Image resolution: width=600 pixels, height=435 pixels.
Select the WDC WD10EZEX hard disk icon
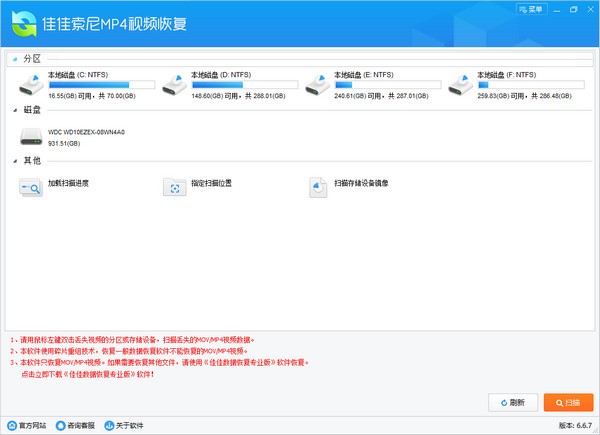[x=31, y=137]
